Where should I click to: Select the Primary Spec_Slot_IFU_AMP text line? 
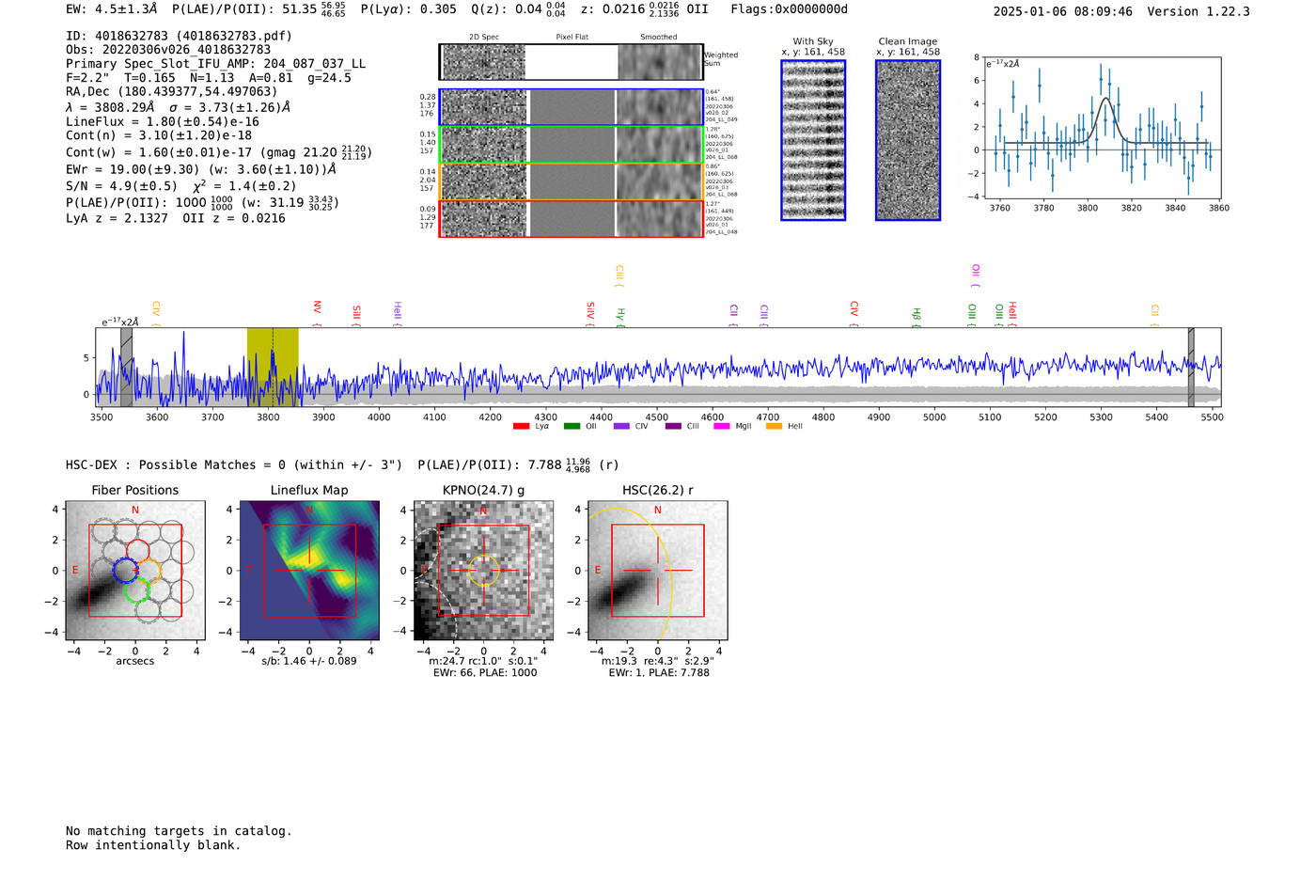216,64
